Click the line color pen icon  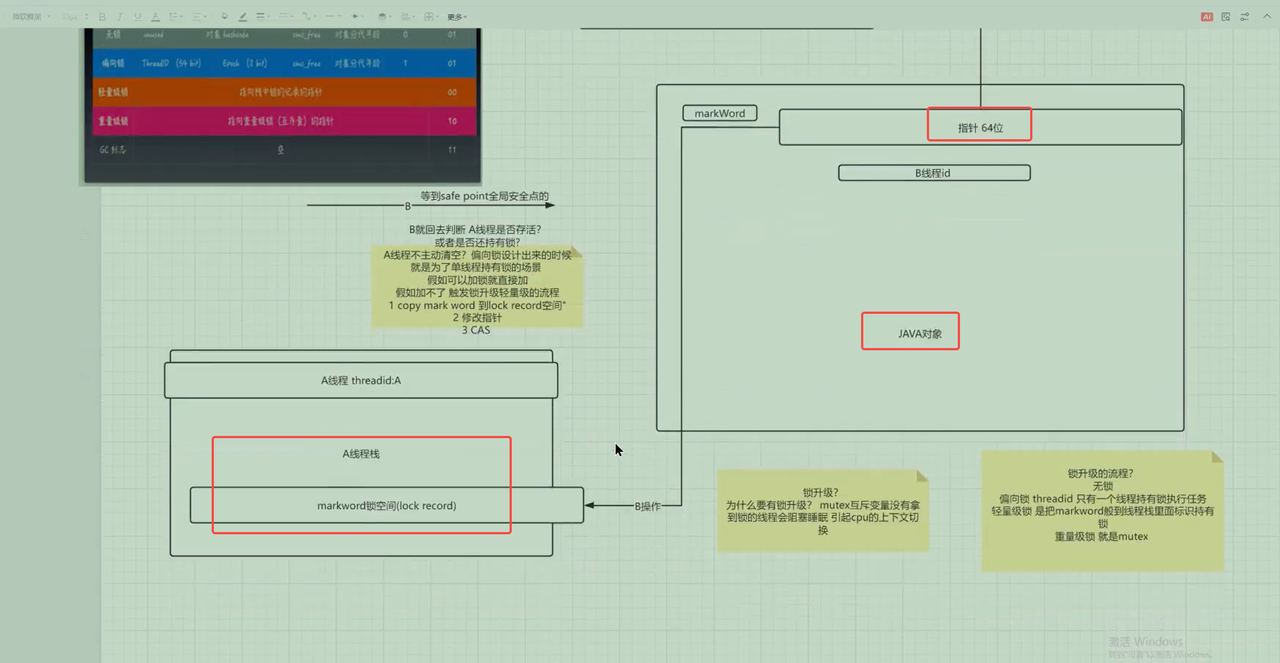tap(243, 17)
